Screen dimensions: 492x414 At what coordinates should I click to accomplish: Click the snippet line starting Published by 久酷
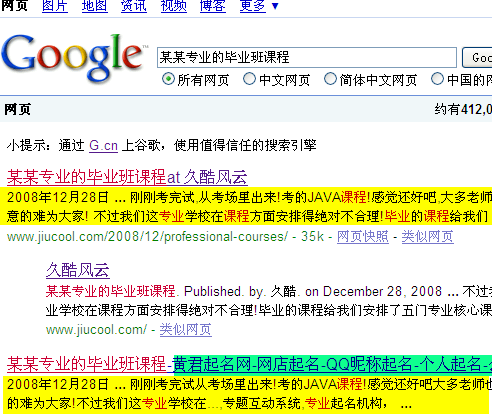click(269, 291)
